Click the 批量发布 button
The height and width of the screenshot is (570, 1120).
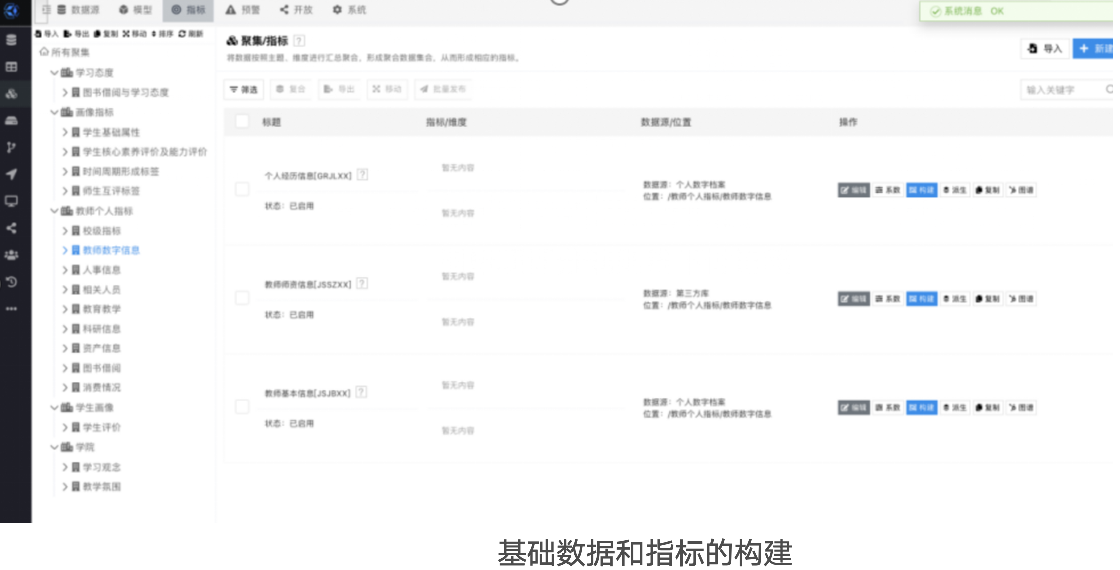(x=443, y=89)
